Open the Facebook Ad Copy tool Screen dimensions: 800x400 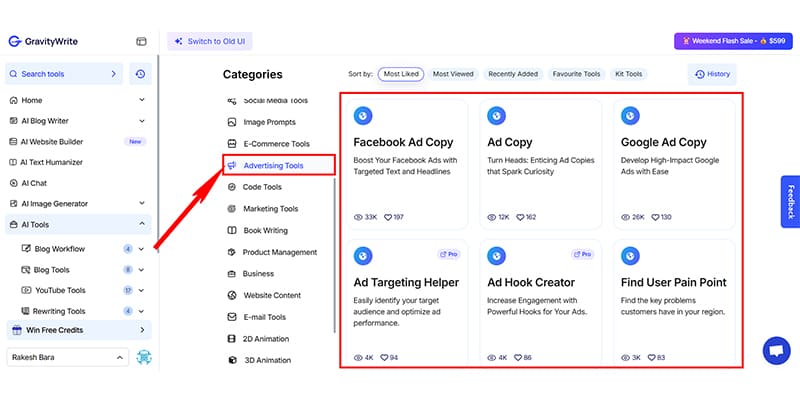click(407, 164)
